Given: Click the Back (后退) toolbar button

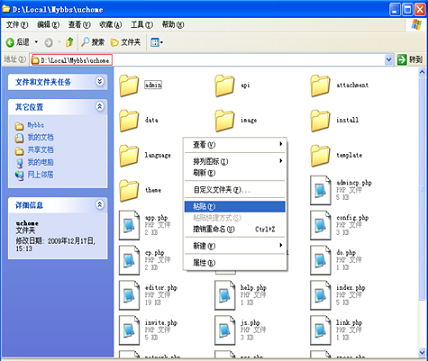Looking at the screenshot, I should [x=18, y=42].
